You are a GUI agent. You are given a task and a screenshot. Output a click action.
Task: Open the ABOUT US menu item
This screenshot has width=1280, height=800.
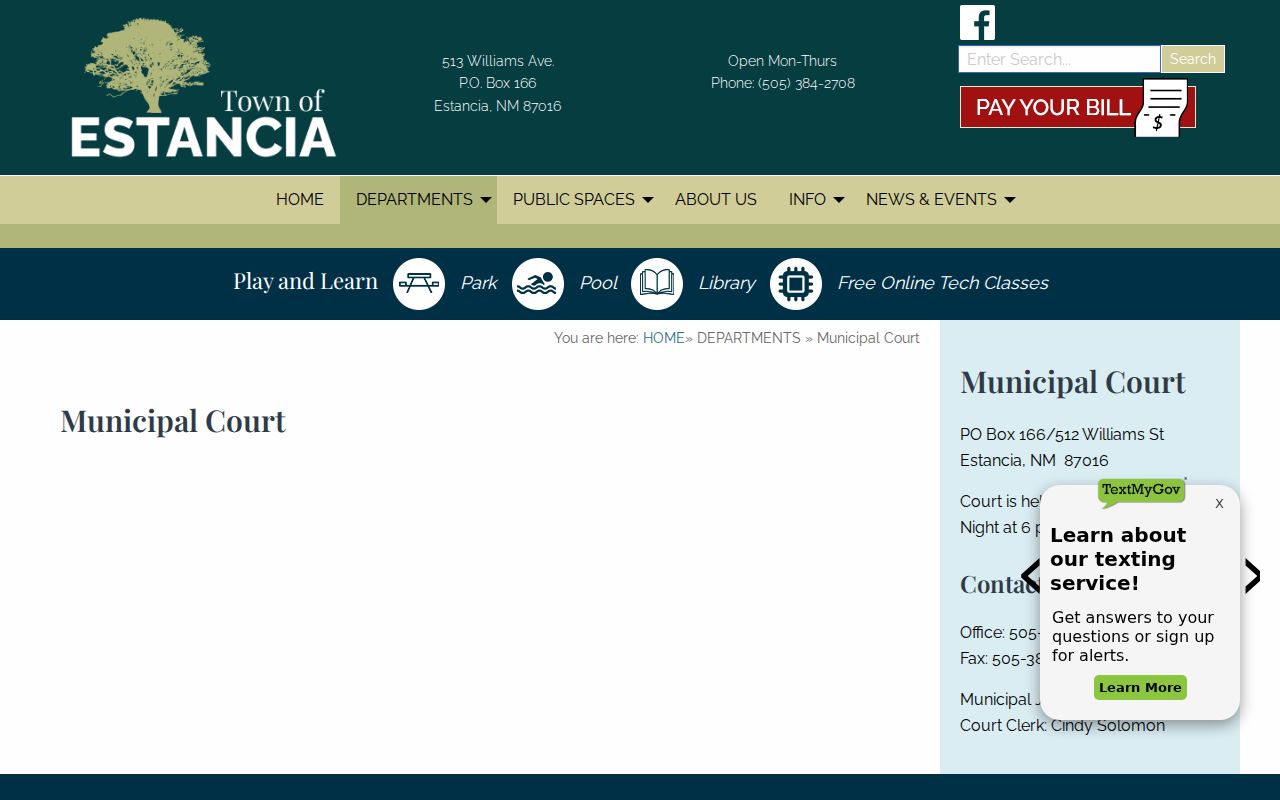(x=716, y=200)
